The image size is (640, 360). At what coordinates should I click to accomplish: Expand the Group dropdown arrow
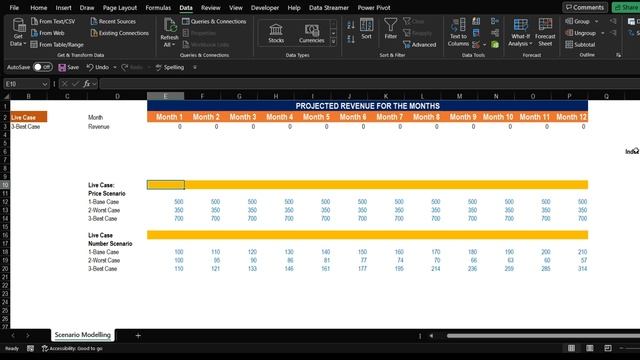(596, 21)
